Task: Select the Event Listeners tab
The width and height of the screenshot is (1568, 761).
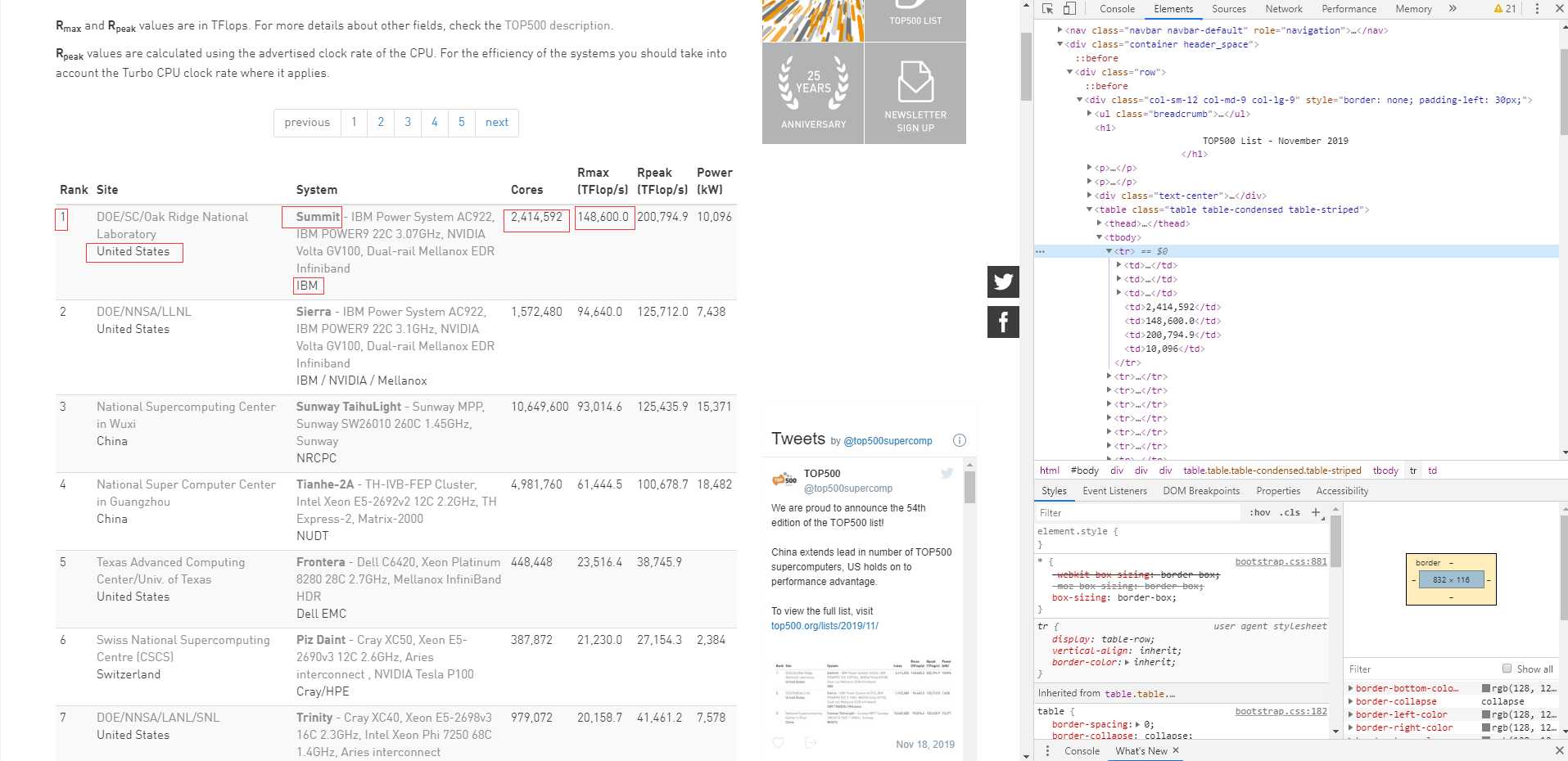Action: (1114, 491)
